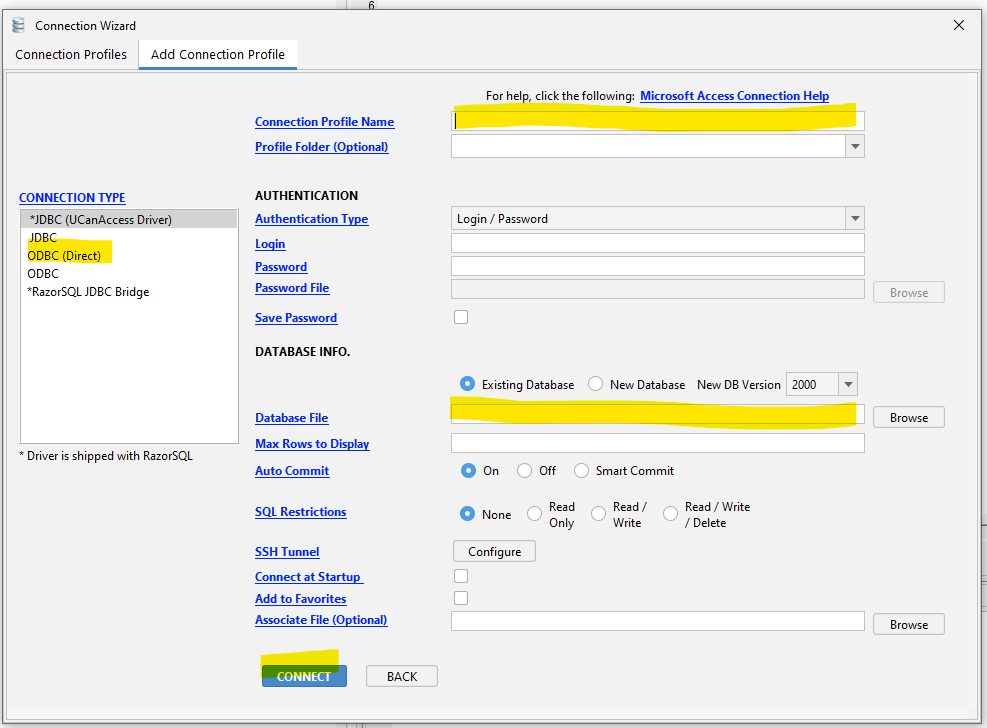987x728 pixels.
Task: Click the Associate File (Optional) link
Action: [321, 620]
